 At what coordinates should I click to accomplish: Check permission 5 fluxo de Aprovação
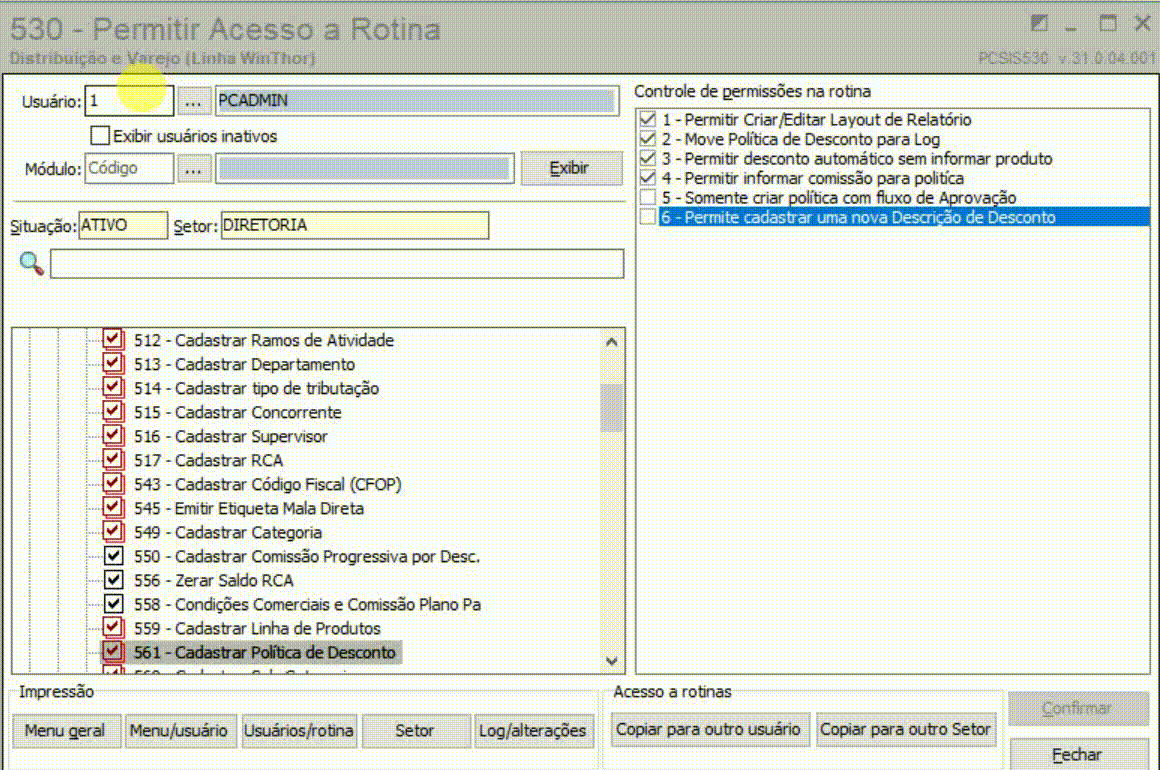pos(648,197)
